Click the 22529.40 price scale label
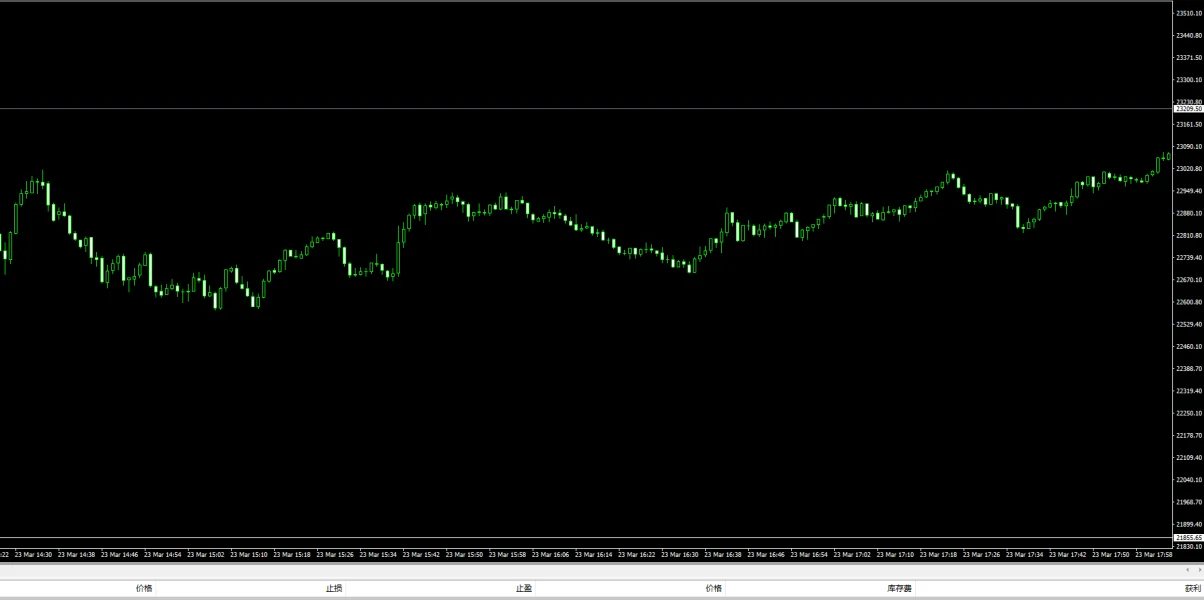Viewport: 1204px width, 600px height. click(x=1189, y=324)
